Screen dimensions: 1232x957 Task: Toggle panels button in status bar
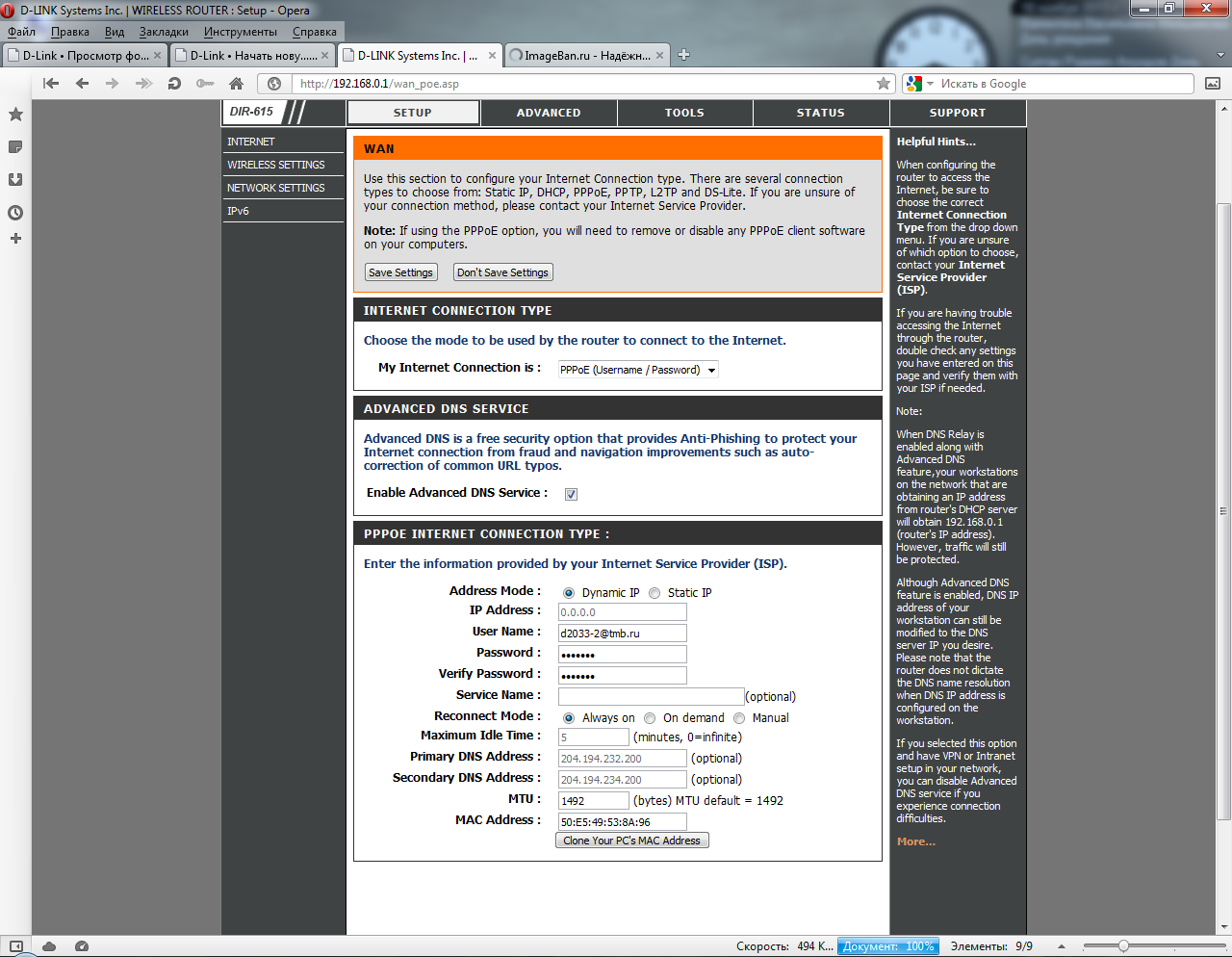click(x=15, y=946)
